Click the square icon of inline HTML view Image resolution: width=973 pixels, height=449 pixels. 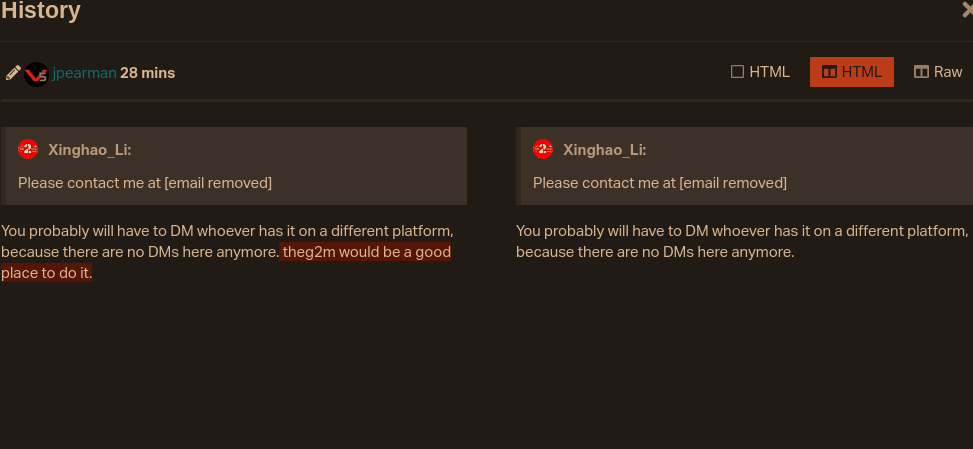[737, 72]
